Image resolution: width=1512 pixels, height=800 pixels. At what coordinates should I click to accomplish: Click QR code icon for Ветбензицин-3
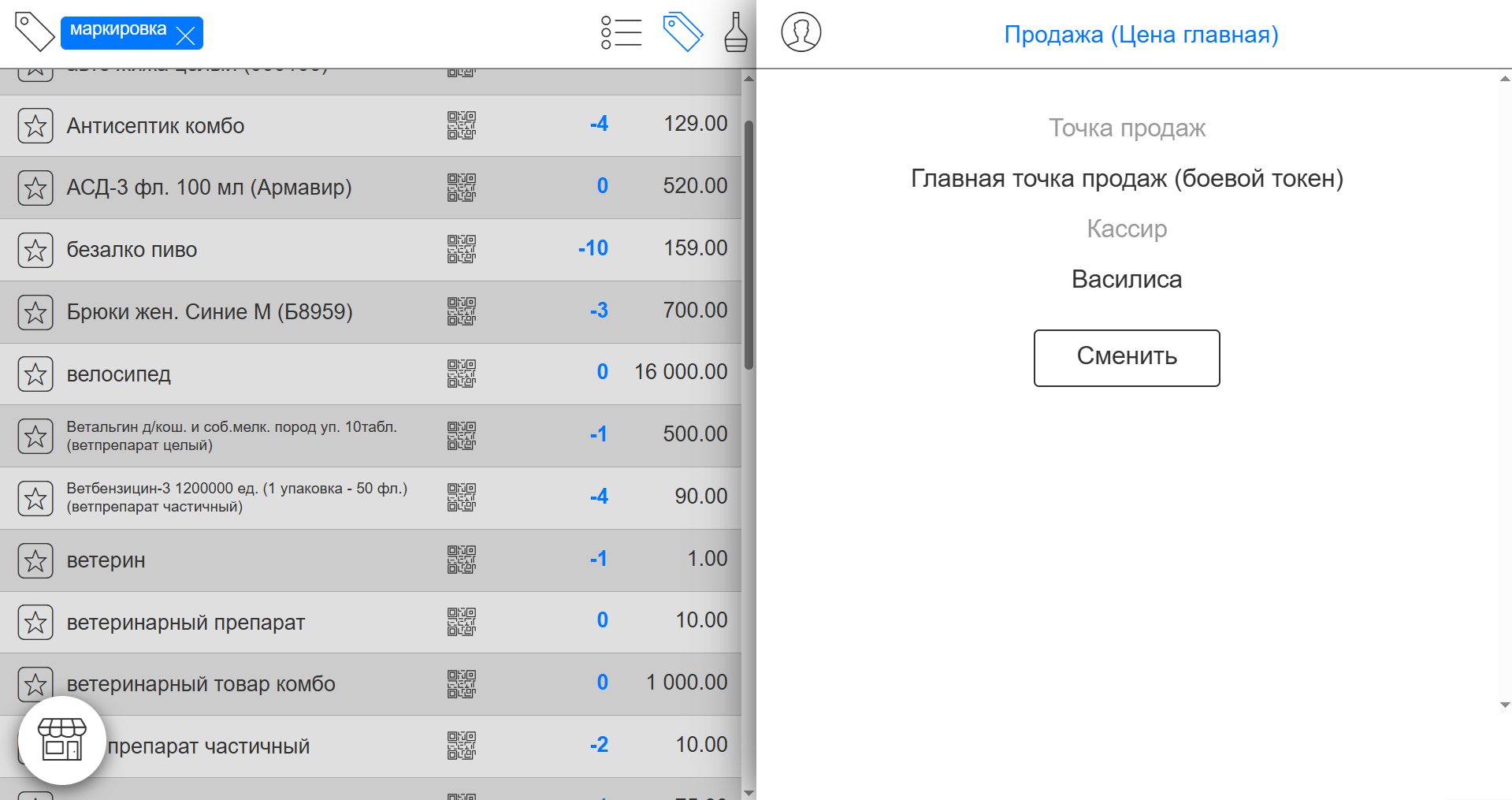(x=462, y=497)
